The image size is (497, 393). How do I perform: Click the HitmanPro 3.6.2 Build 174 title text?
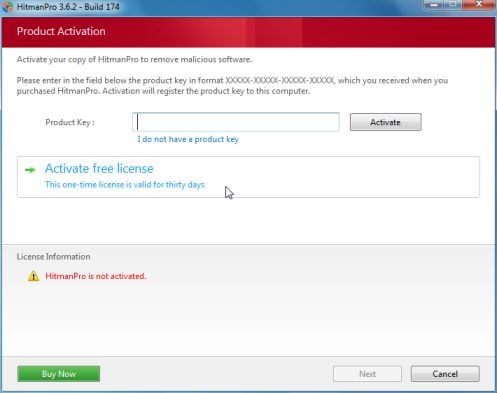(68, 7)
